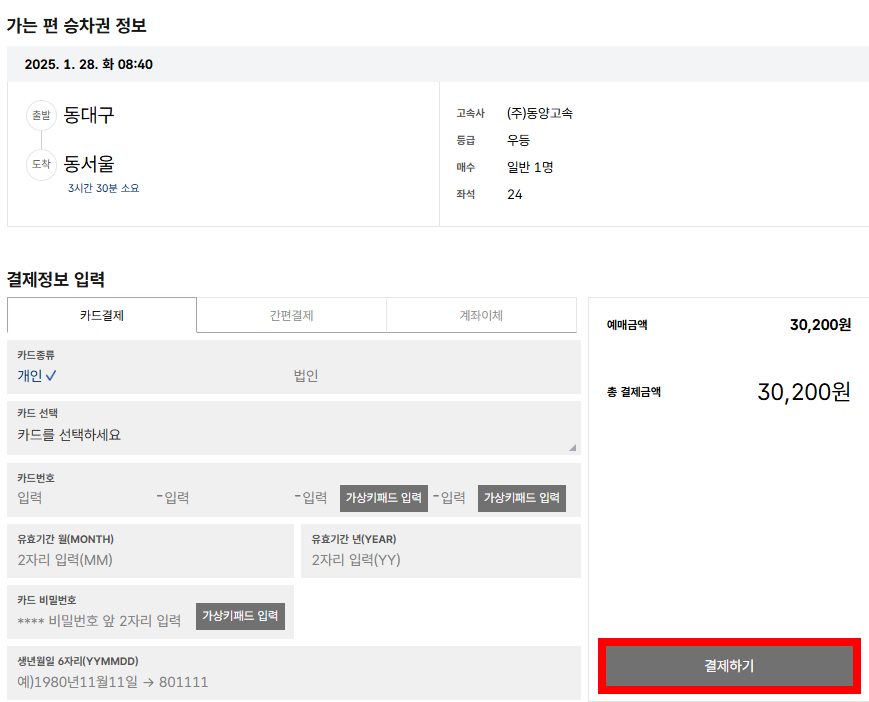The height and width of the screenshot is (702, 869).
Task: Click the arrival terminal name 동서울
Action: pyautogui.click(x=89, y=164)
